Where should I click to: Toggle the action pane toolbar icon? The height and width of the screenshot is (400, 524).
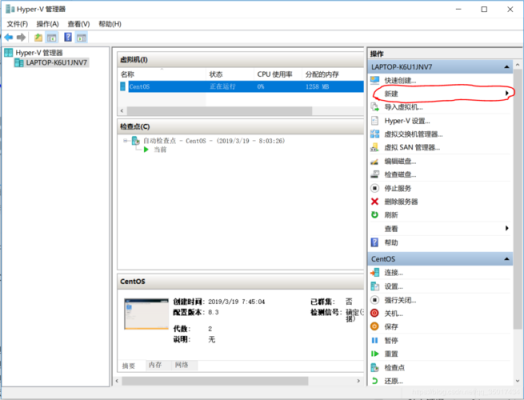81,37
